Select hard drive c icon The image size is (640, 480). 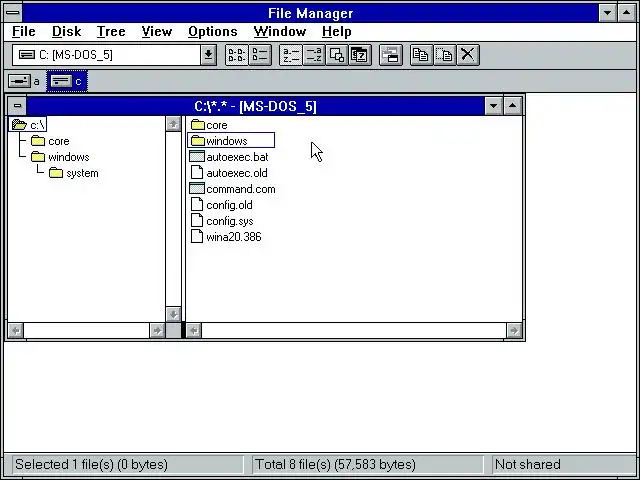[x=67, y=81]
